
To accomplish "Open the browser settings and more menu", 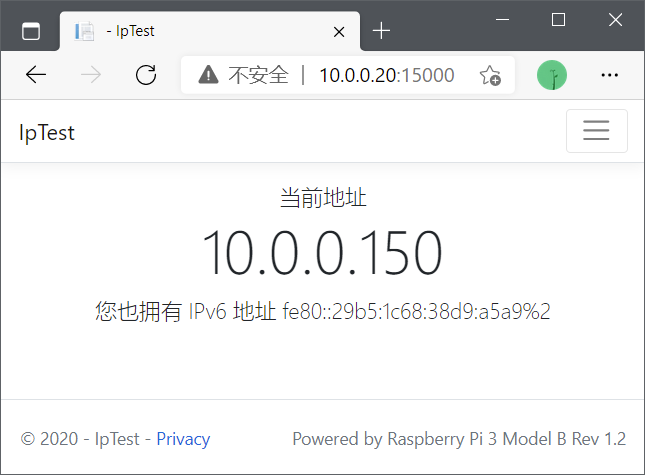I will (609, 75).
